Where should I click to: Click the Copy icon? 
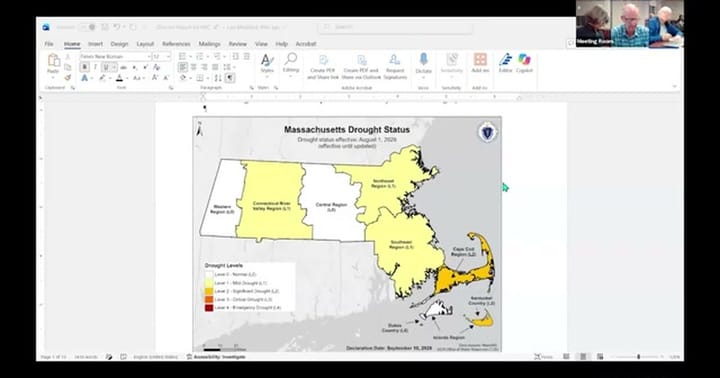[x=68, y=67]
